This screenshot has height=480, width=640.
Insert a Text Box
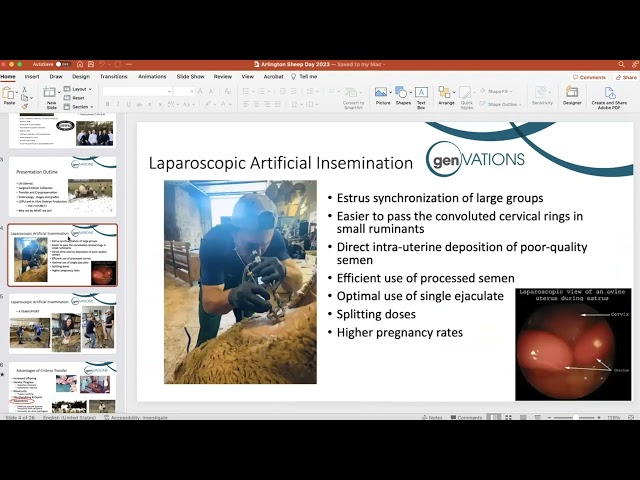(x=421, y=97)
